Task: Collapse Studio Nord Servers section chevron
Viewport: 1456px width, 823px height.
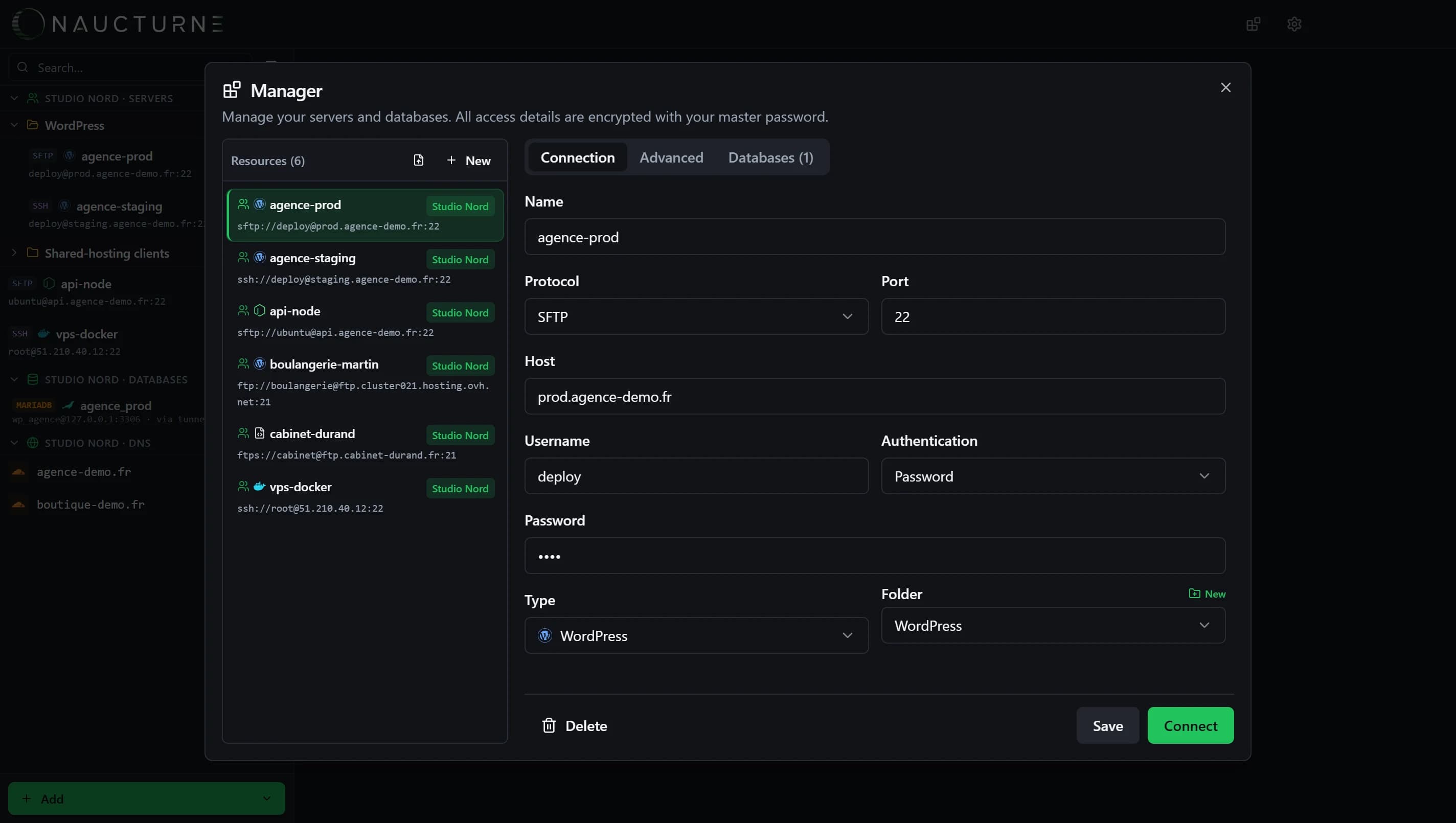Action: pyautogui.click(x=15, y=98)
